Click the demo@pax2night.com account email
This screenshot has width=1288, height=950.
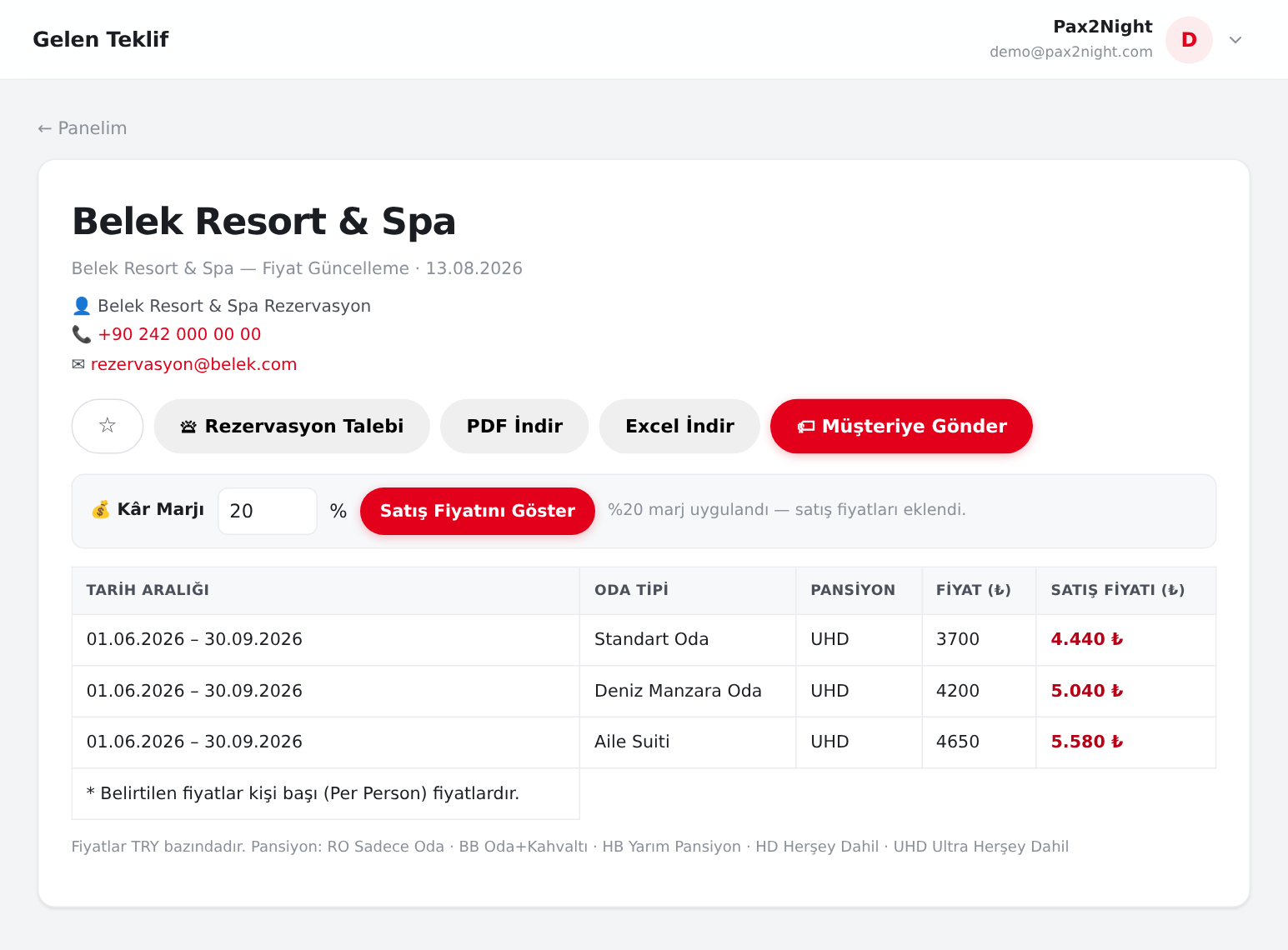click(x=1071, y=52)
